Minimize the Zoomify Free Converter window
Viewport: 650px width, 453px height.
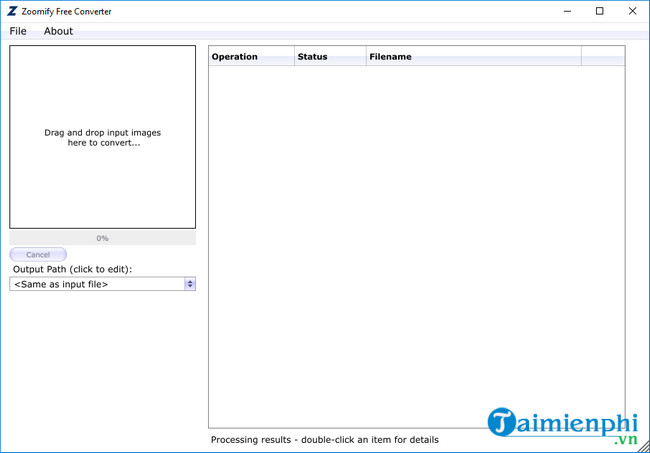[x=568, y=11]
